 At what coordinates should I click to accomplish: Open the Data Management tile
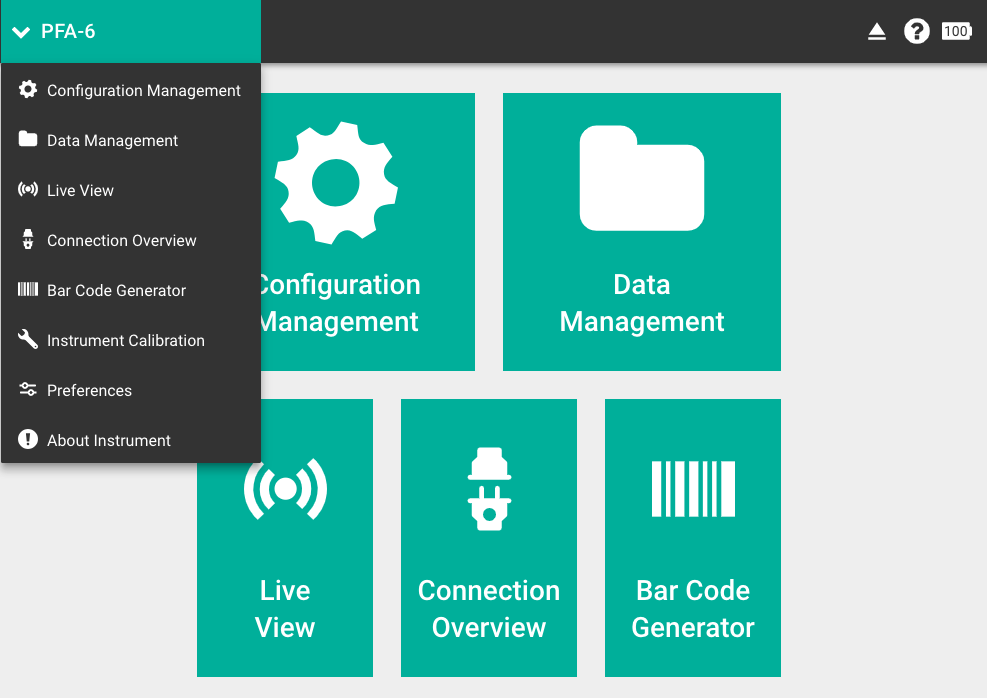coord(641,232)
